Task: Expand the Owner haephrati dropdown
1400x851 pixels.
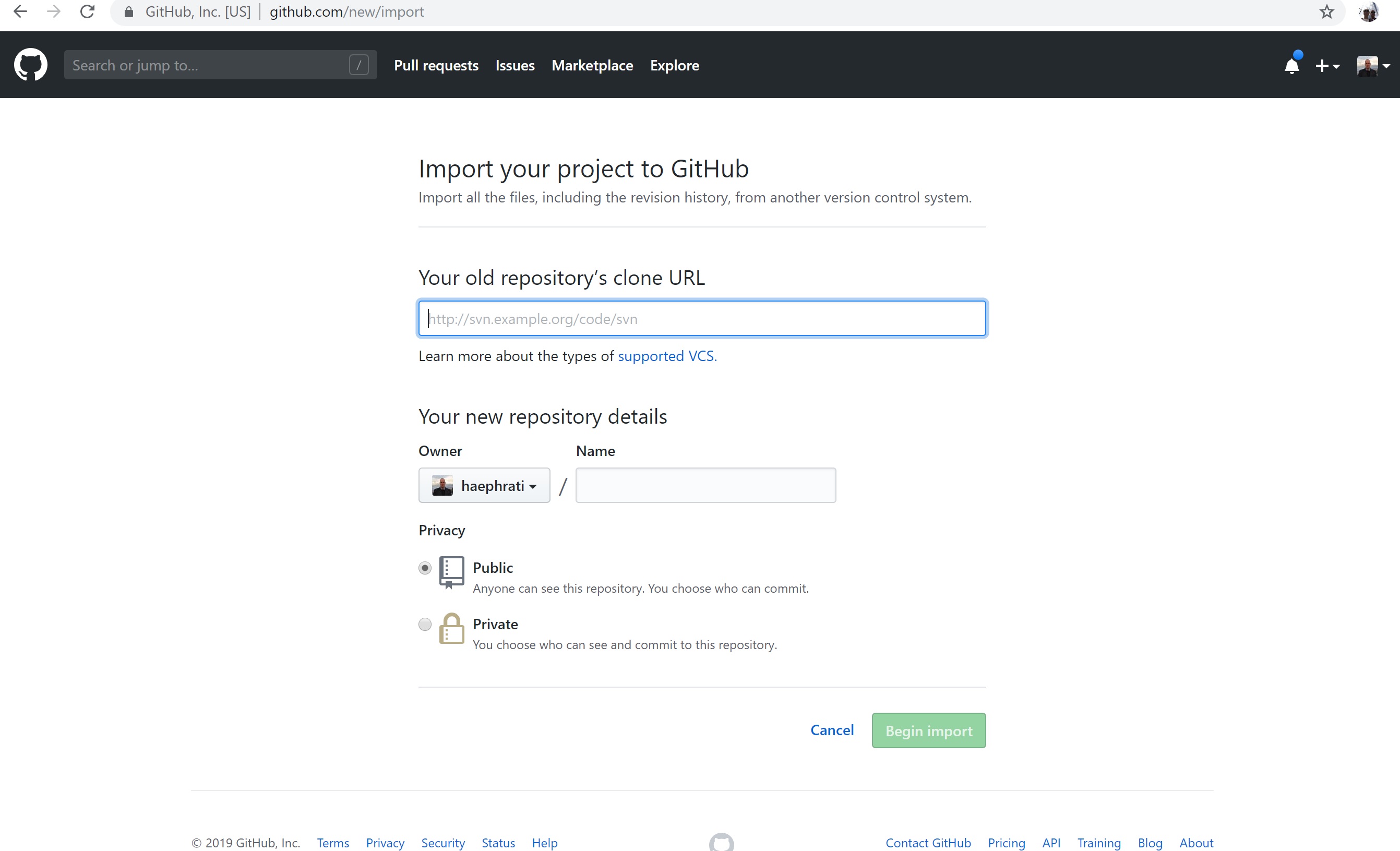Action: point(484,486)
